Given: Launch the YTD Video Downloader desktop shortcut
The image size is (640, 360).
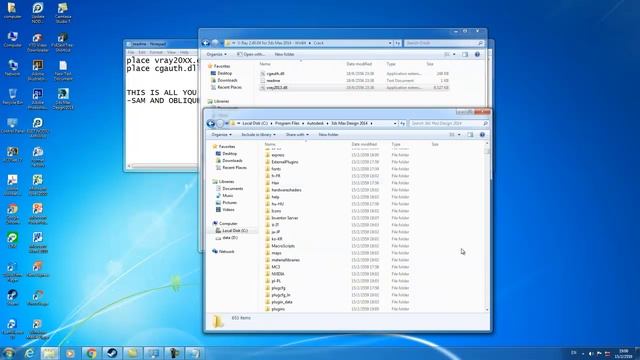Looking at the screenshot, I should click(38, 42).
